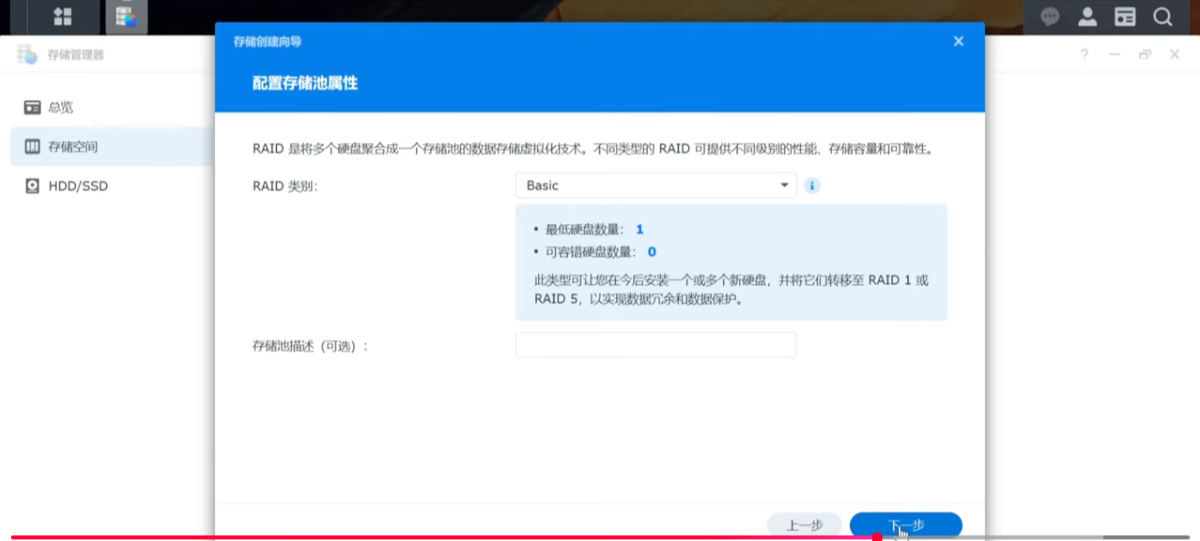Expand the RAID 类别 dropdown showing Basic

pos(655,186)
